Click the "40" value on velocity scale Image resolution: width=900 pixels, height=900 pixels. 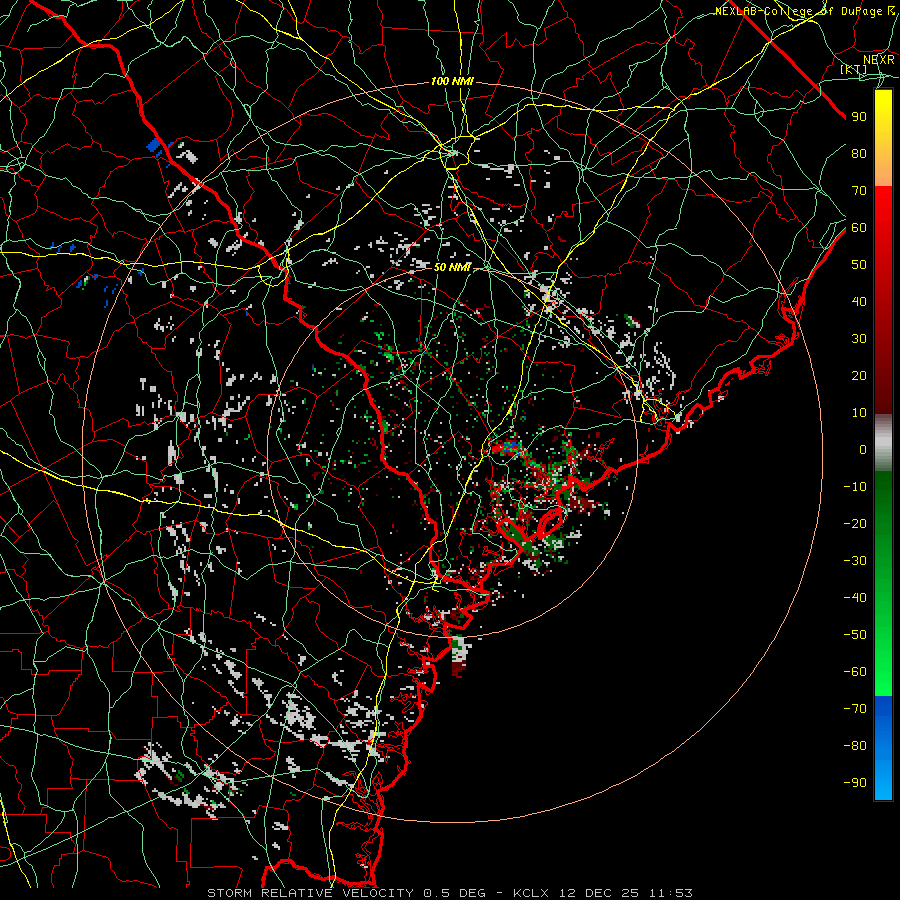tap(859, 302)
